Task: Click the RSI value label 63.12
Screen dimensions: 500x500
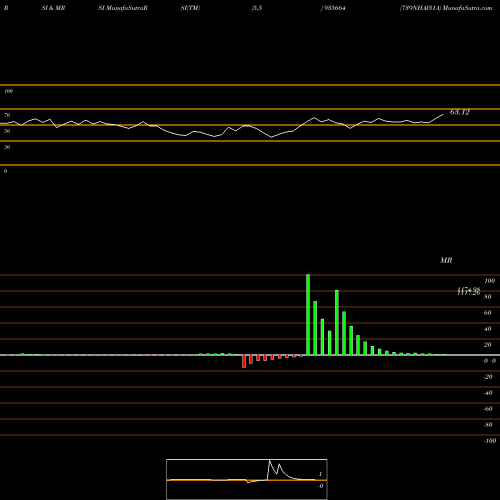Action: [x=460, y=112]
